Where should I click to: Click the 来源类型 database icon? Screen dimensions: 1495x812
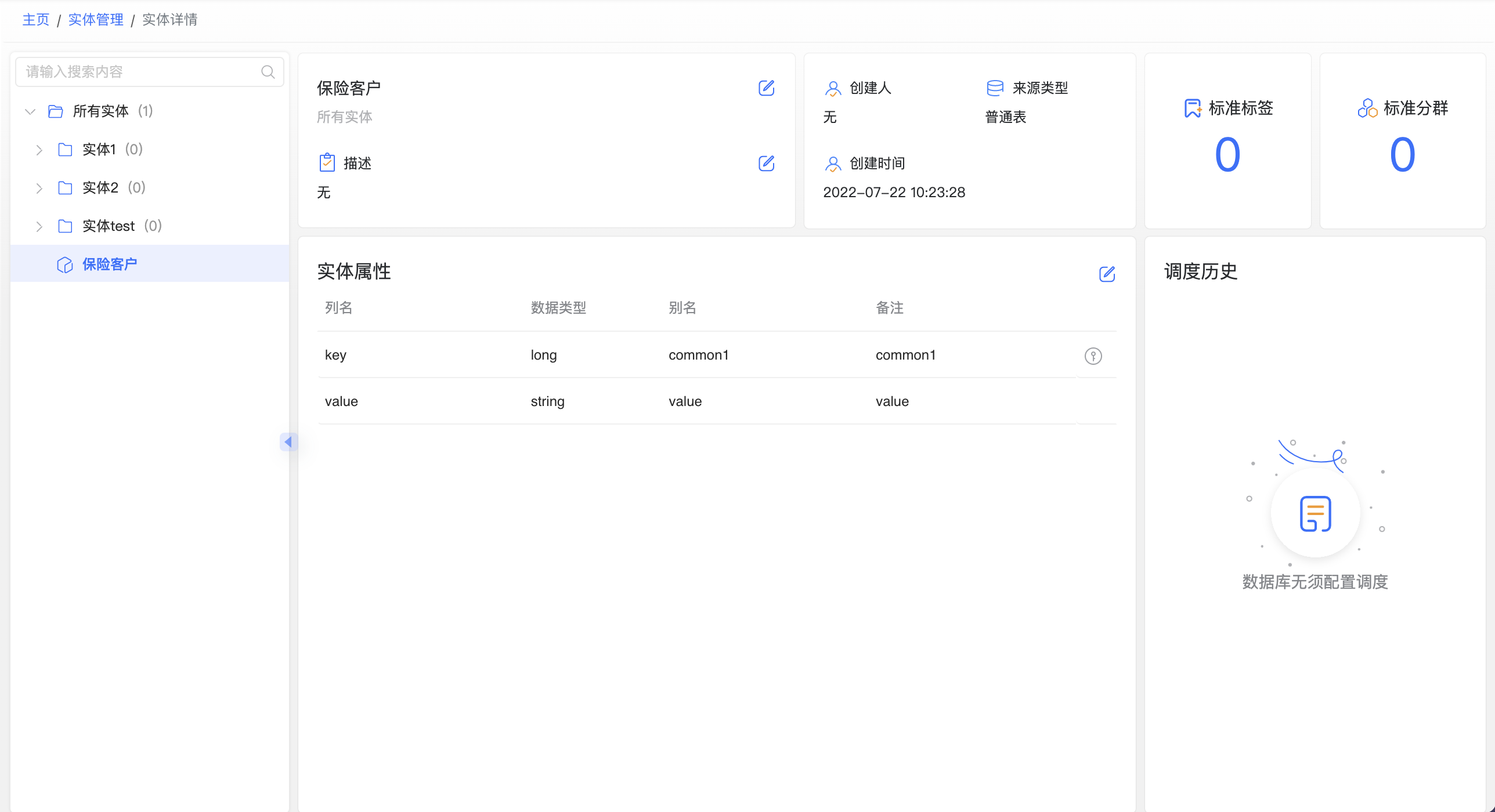(995, 88)
